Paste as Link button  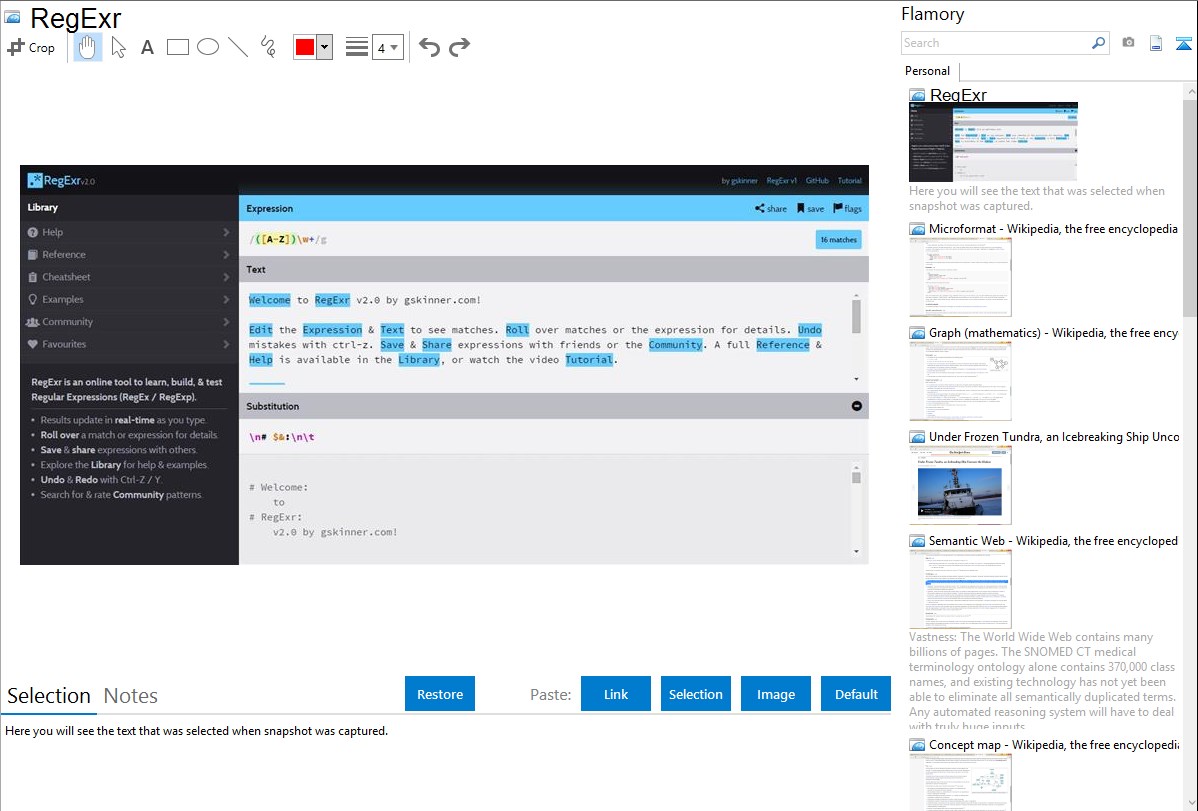pos(616,694)
